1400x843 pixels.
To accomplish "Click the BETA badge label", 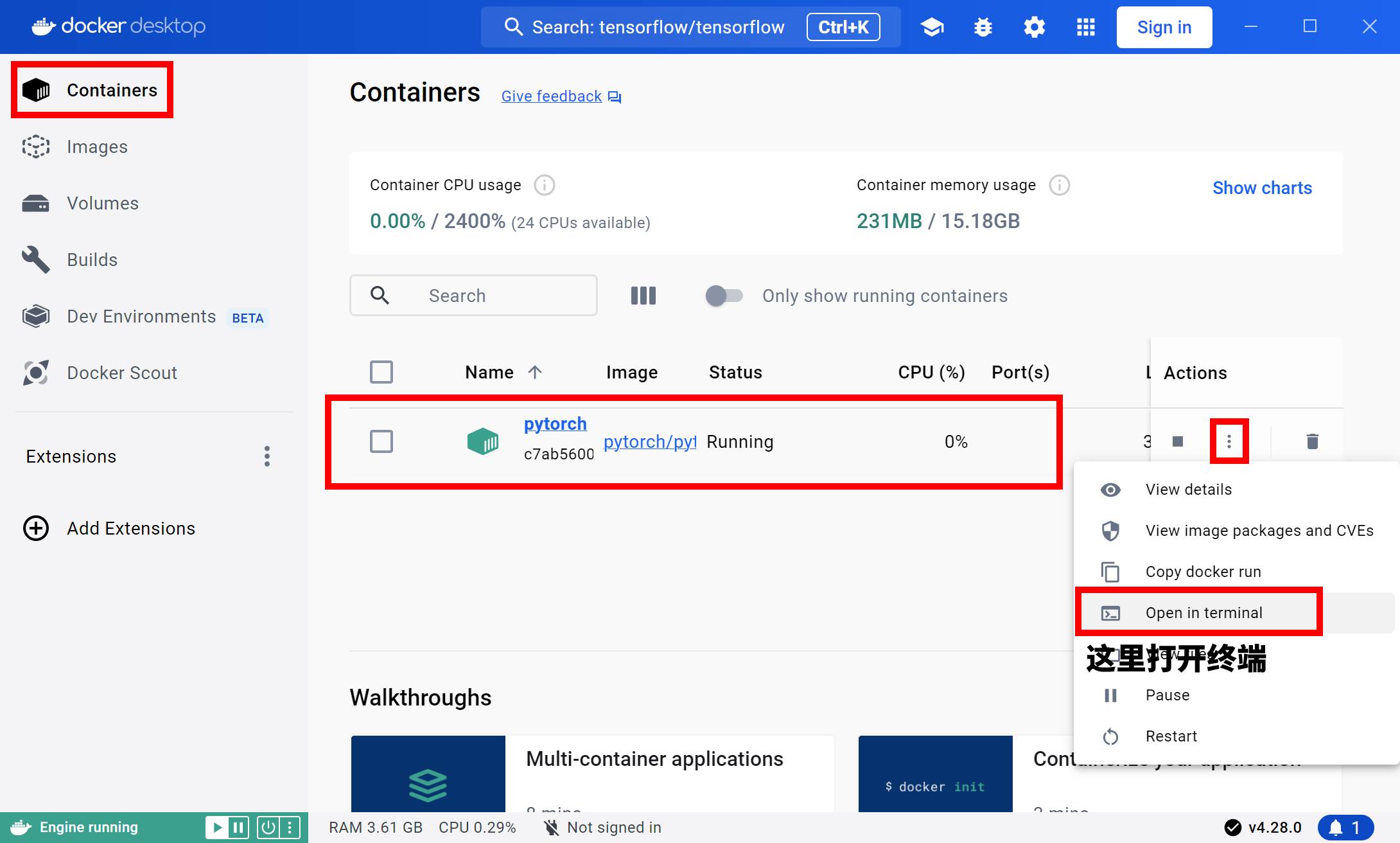I will tap(248, 318).
